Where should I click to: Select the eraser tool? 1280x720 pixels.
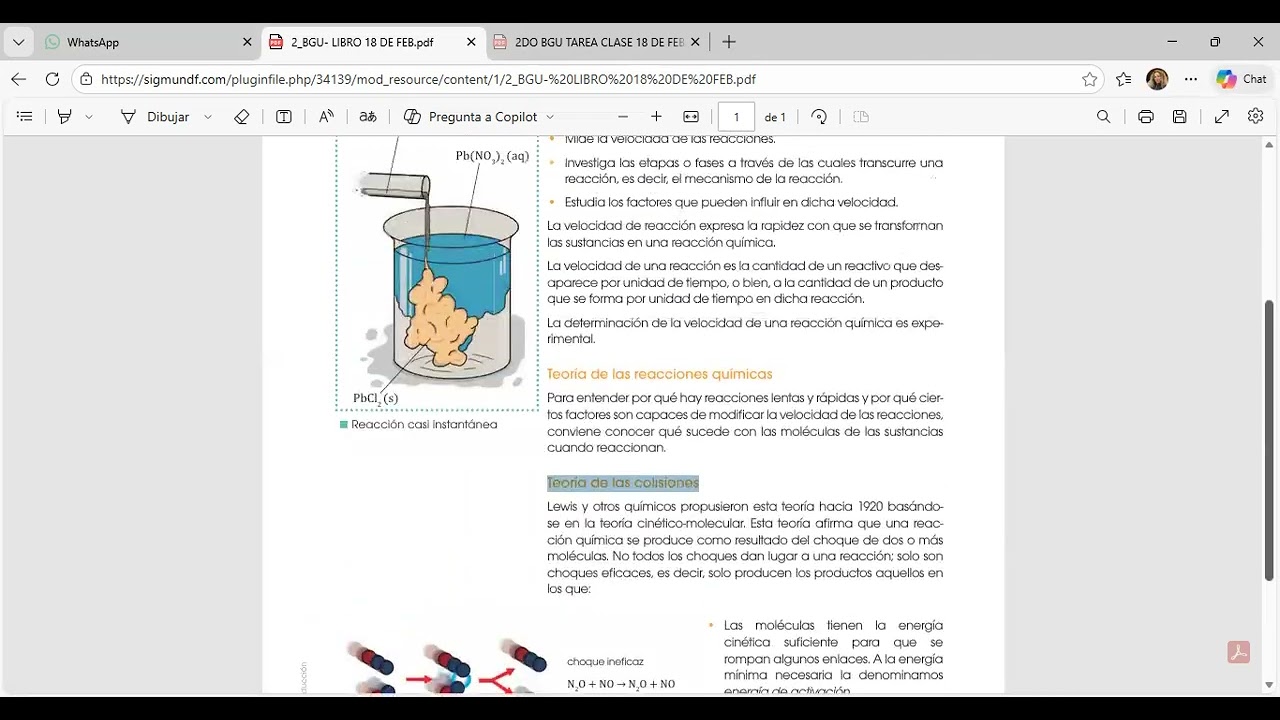pyautogui.click(x=242, y=117)
